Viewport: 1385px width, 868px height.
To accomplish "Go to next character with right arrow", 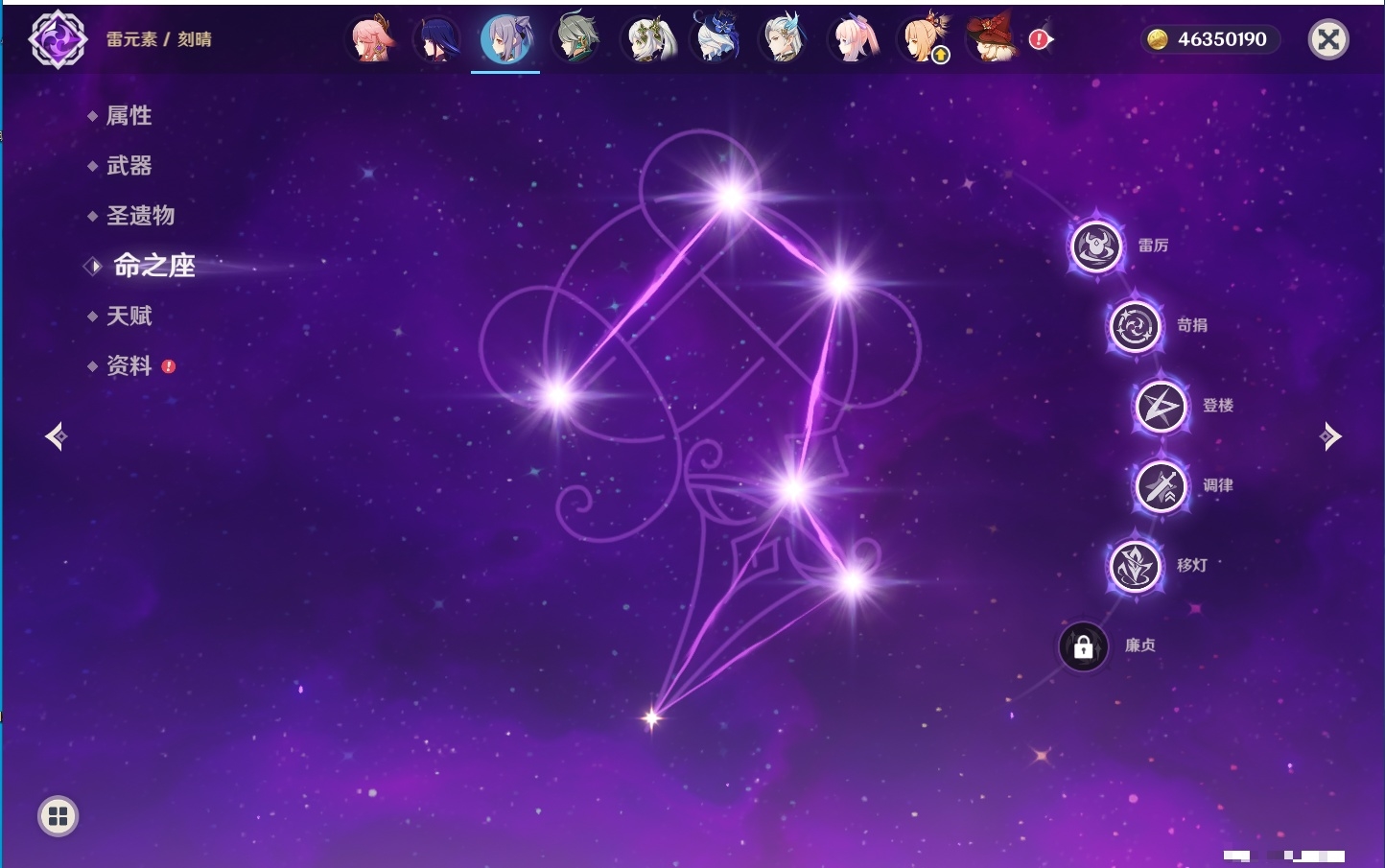I will 1329,436.
